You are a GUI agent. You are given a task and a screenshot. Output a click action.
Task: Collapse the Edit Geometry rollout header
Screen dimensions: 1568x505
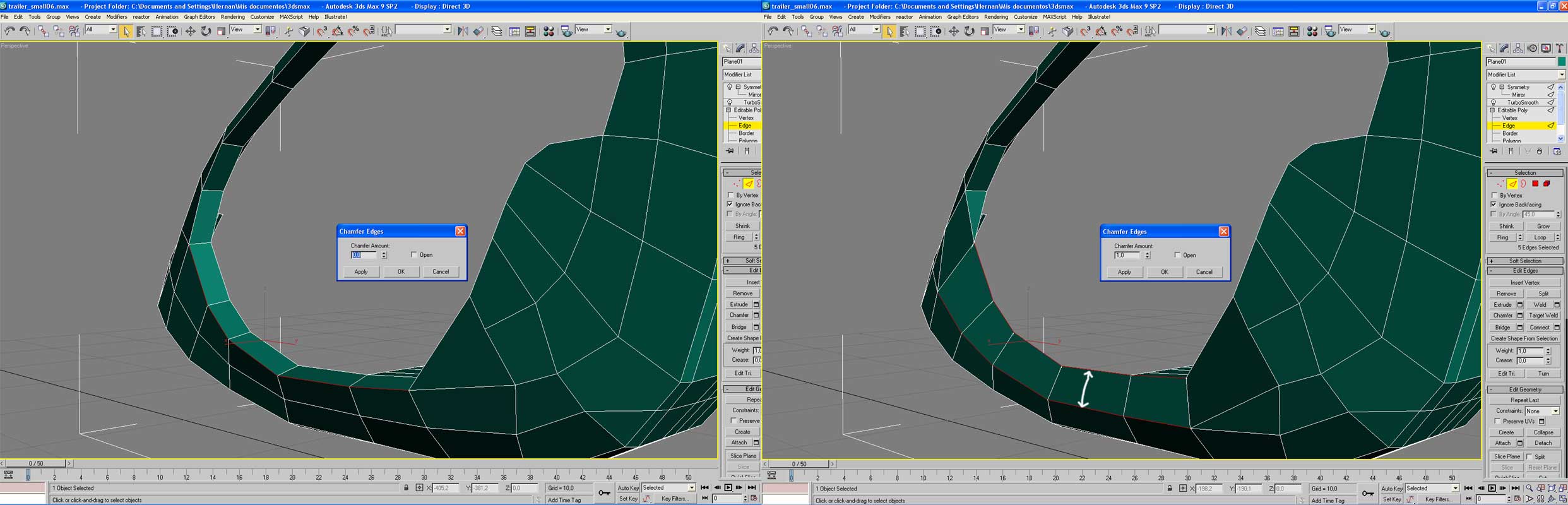point(1524,389)
